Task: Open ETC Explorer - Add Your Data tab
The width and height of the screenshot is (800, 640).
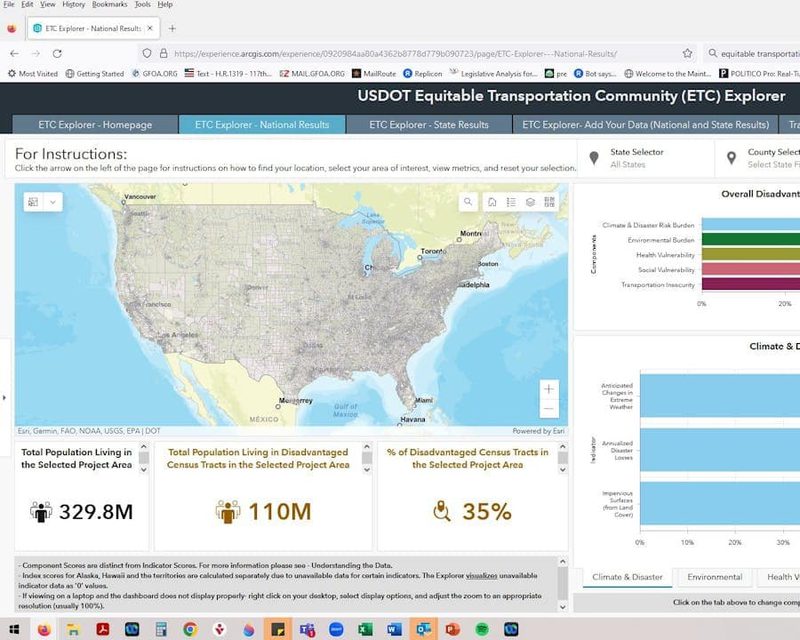Action: click(645, 125)
